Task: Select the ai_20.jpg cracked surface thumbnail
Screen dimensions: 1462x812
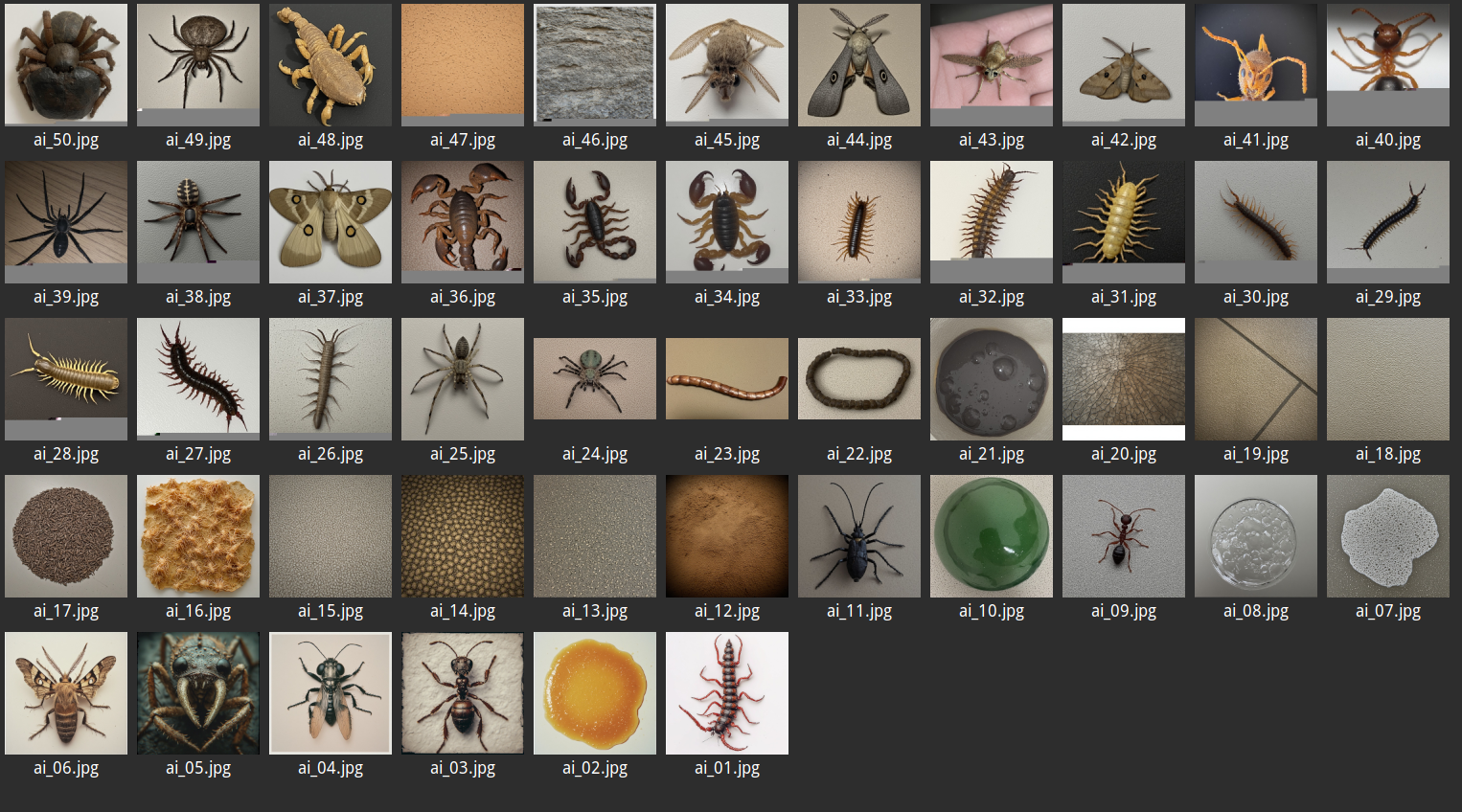Action: pyautogui.click(x=1124, y=379)
